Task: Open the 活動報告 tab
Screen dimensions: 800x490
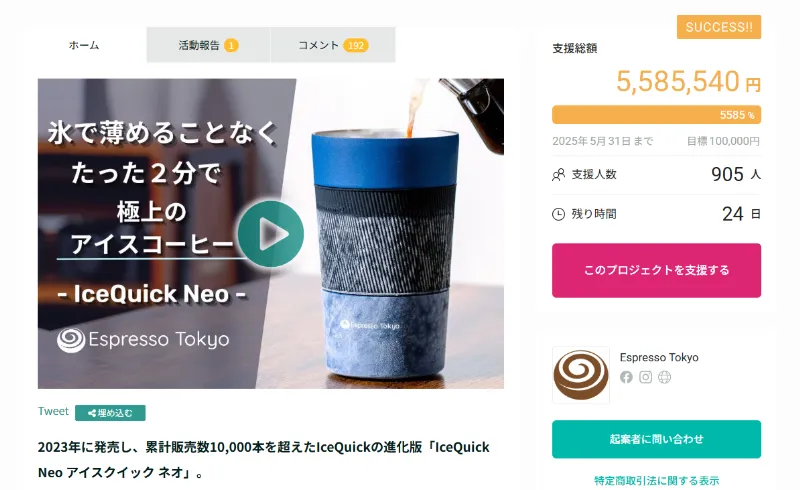Action: pyautogui.click(x=209, y=45)
